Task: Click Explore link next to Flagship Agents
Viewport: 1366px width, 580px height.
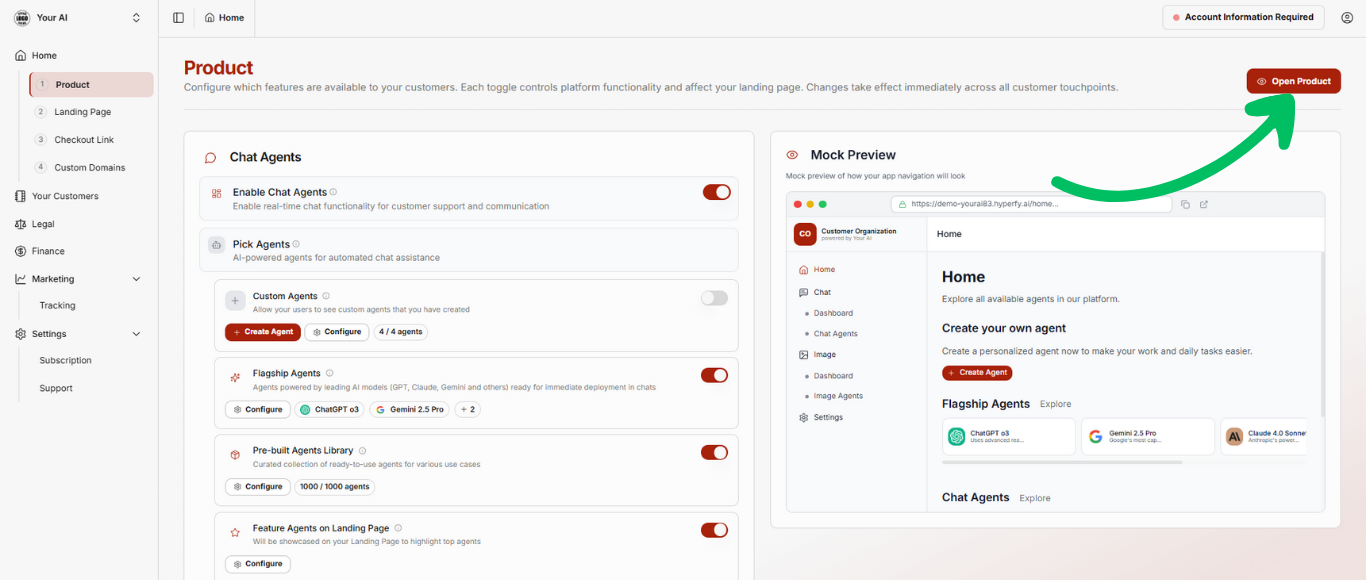Action: click(1055, 404)
